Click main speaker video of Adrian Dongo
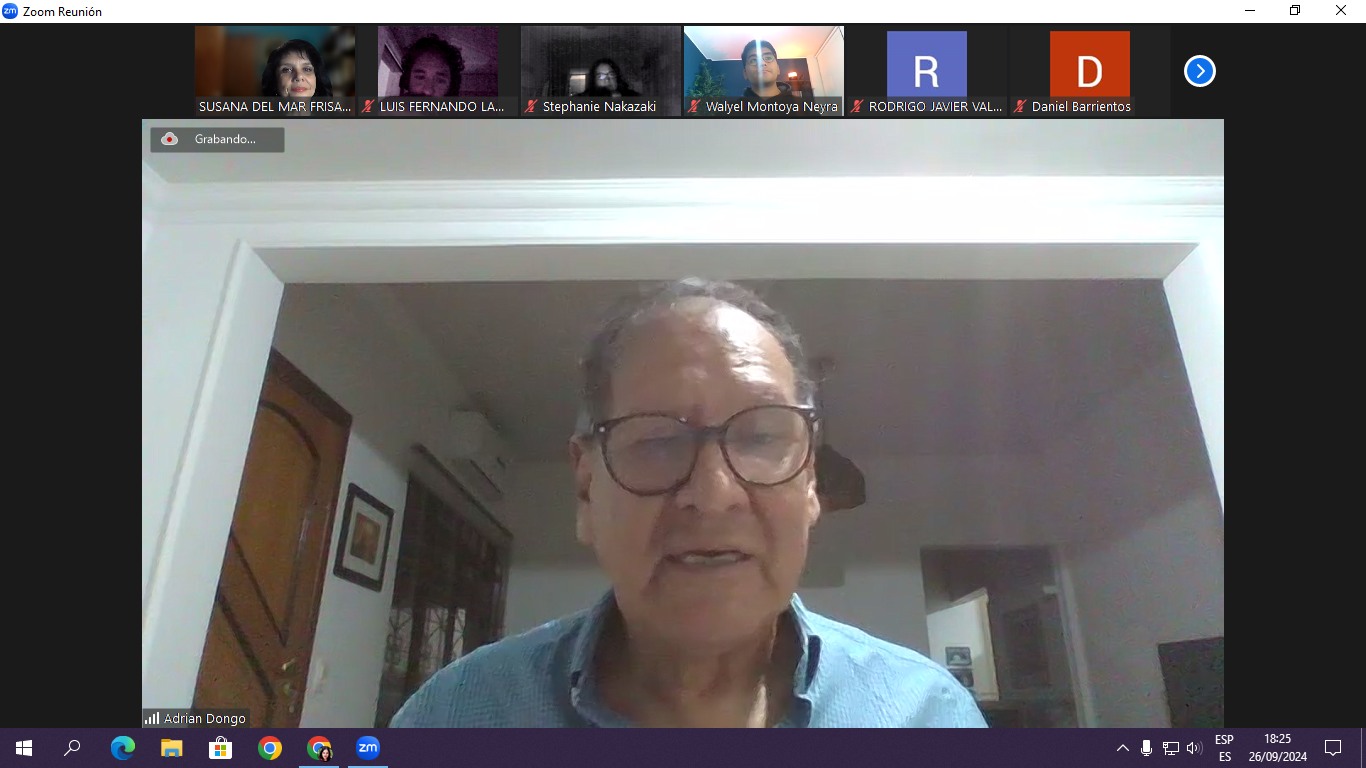Image resolution: width=1366 pixels, height=768 pixels. 683,423
